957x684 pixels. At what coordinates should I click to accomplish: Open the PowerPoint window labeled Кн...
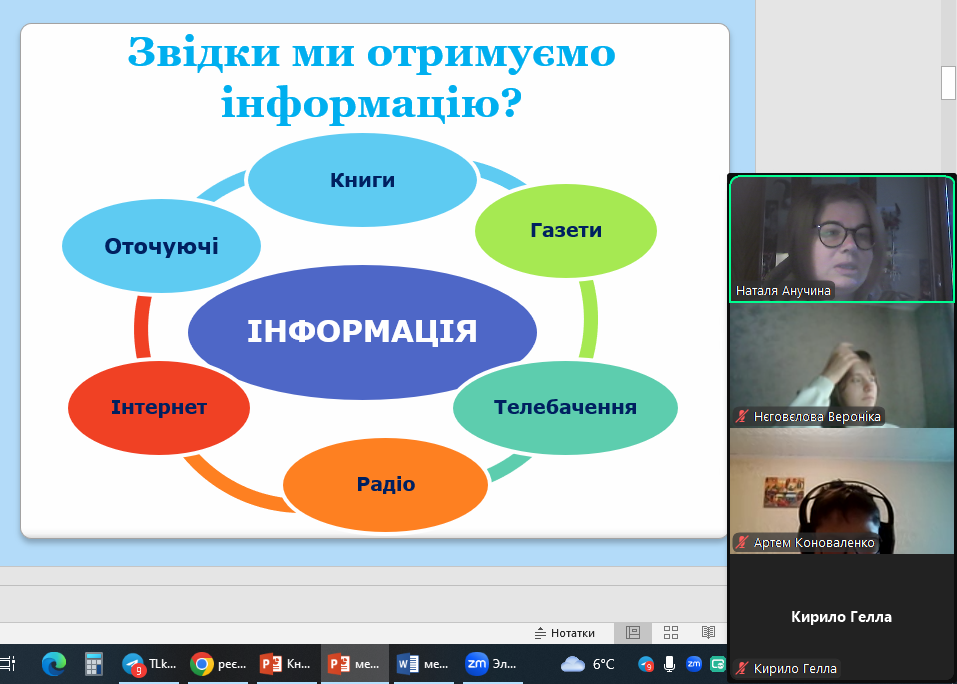[287, 664]
